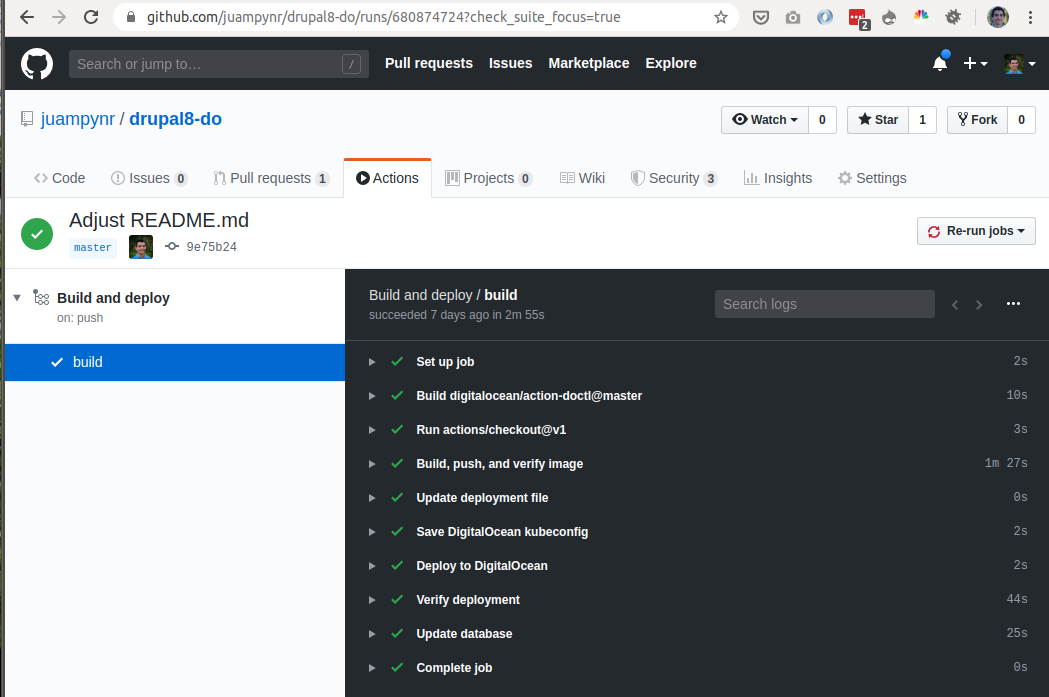Image resolution: width=1049 pixels, height=697 pixels.
Task: Open the gear extension icon in toolbar
Action: [x=953, y=17]
